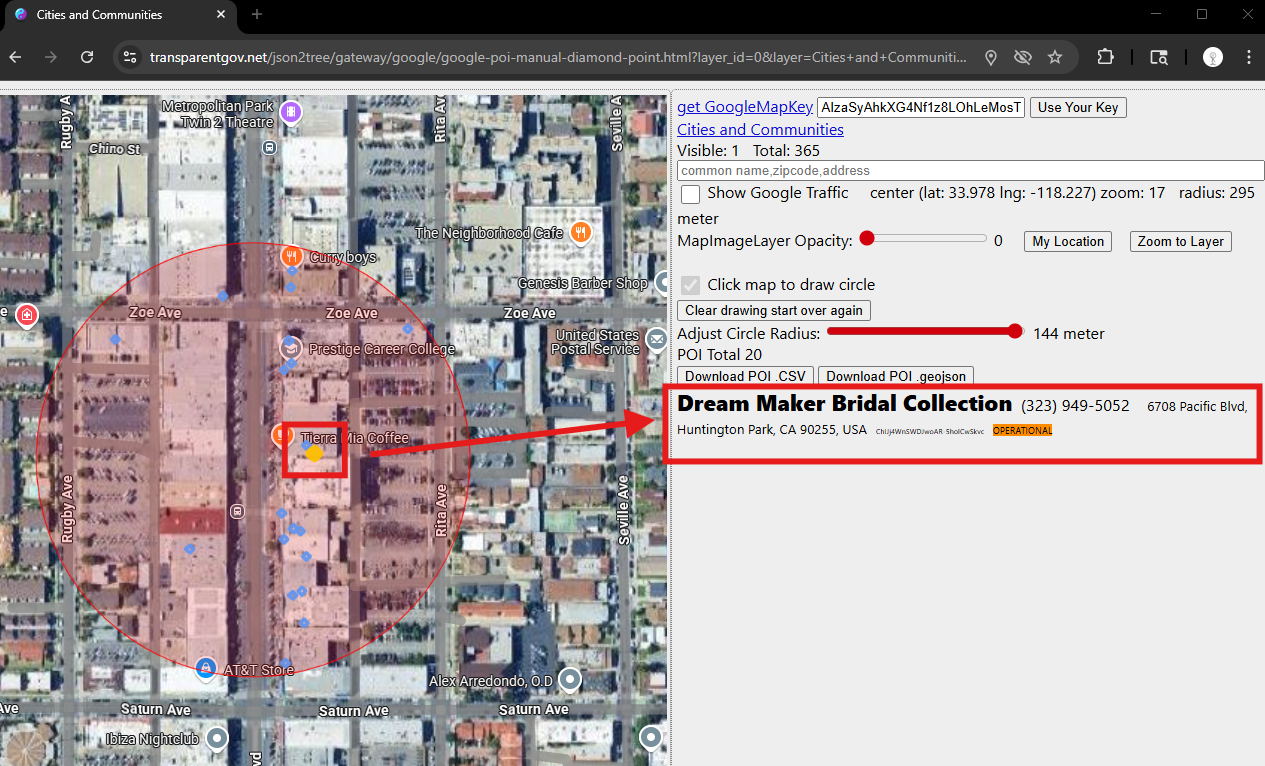The width and height of the screenshot is (1265, 766).
Task: Click the red hospital marker on map edge
Action: click(27, 315)
